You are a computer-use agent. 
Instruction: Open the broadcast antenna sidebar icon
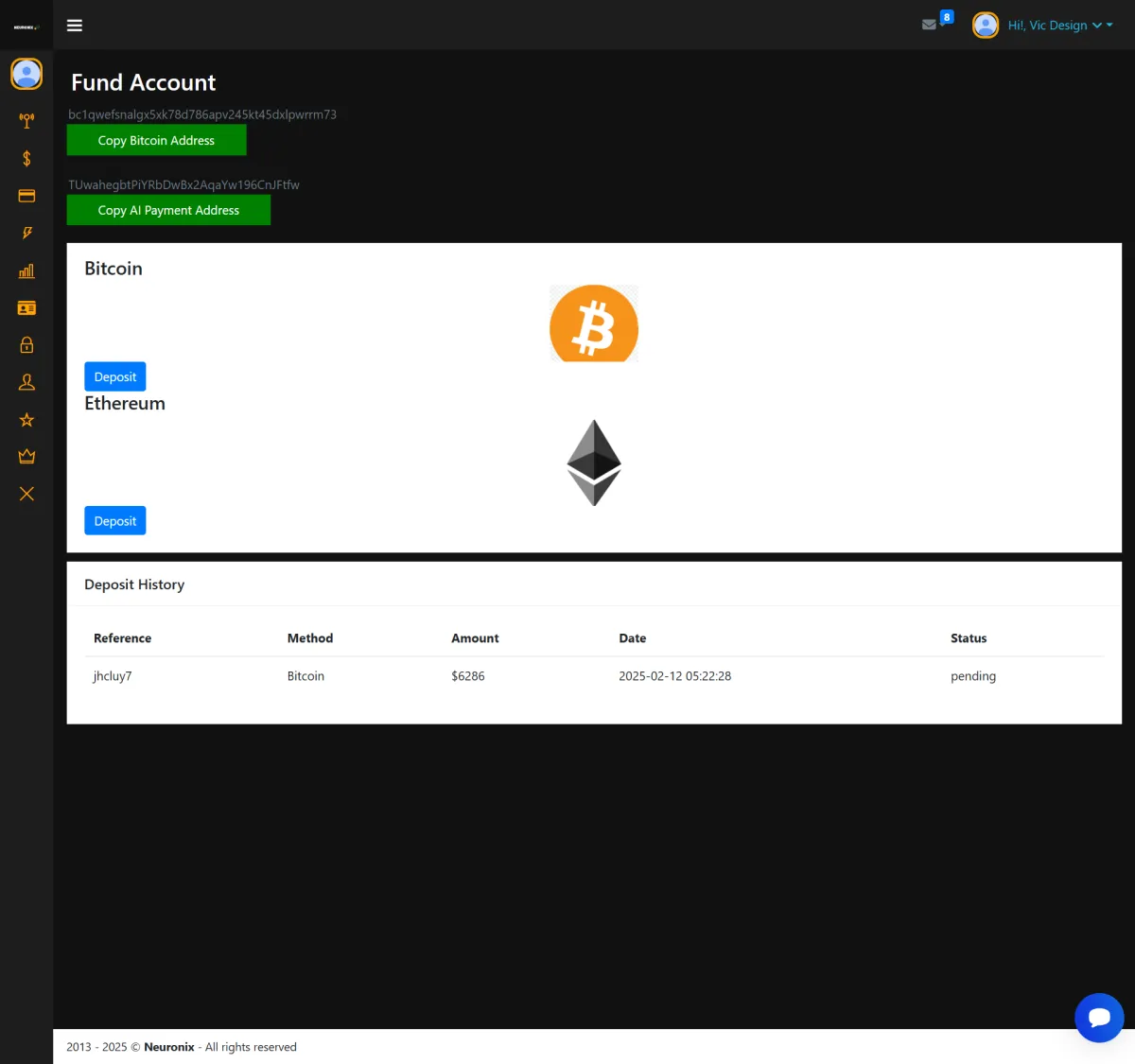tap(26, 121)
